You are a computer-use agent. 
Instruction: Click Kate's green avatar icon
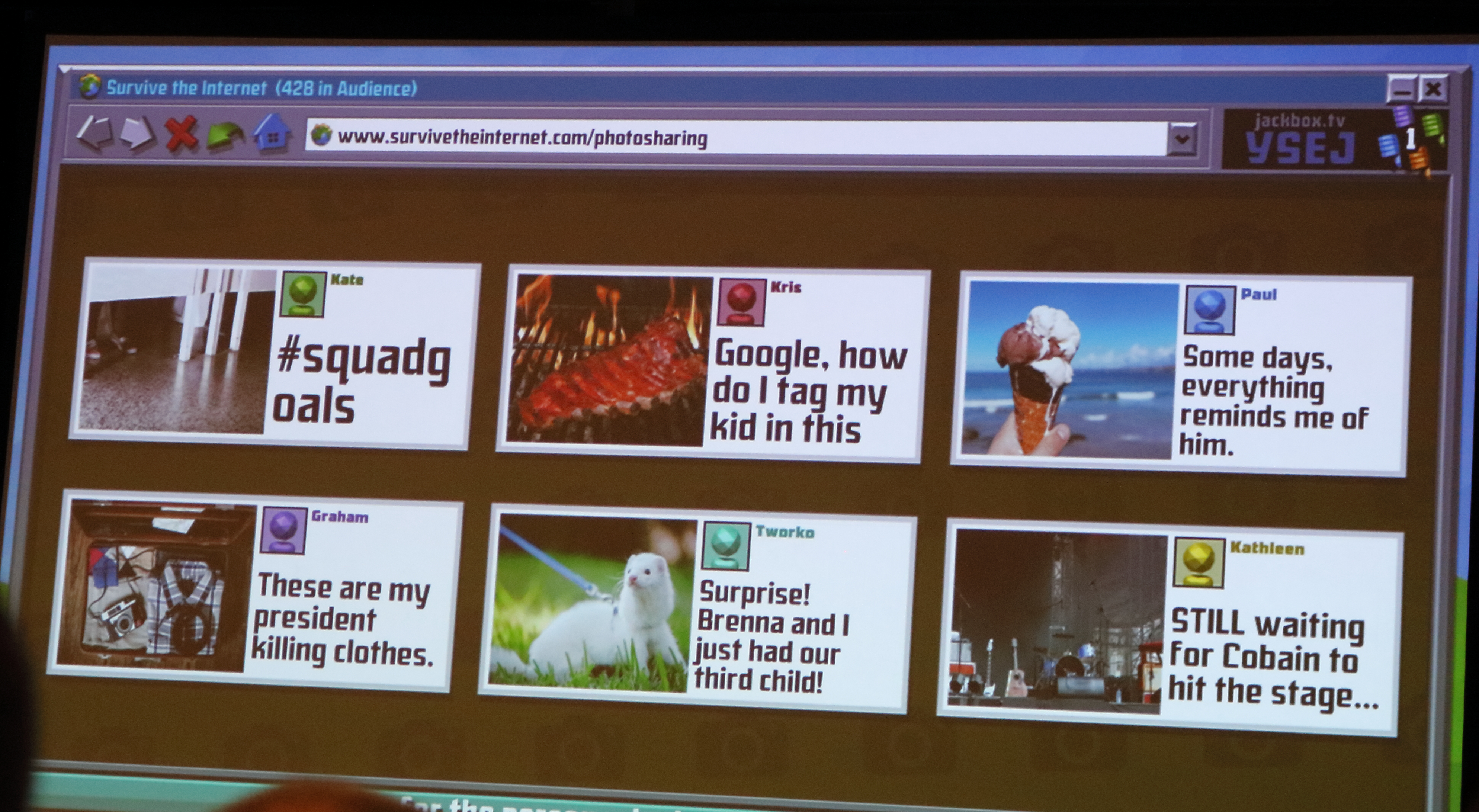click(302, 294)
